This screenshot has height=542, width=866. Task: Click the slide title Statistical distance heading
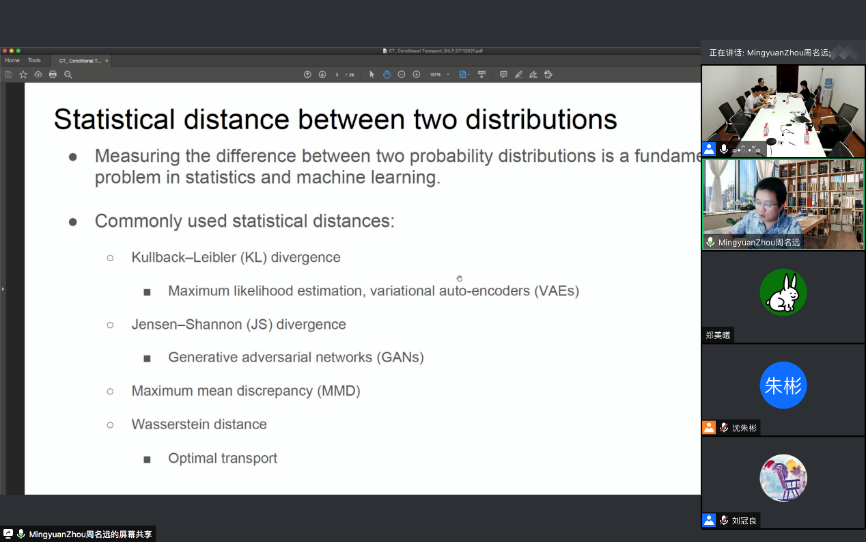tap(335, 119)
